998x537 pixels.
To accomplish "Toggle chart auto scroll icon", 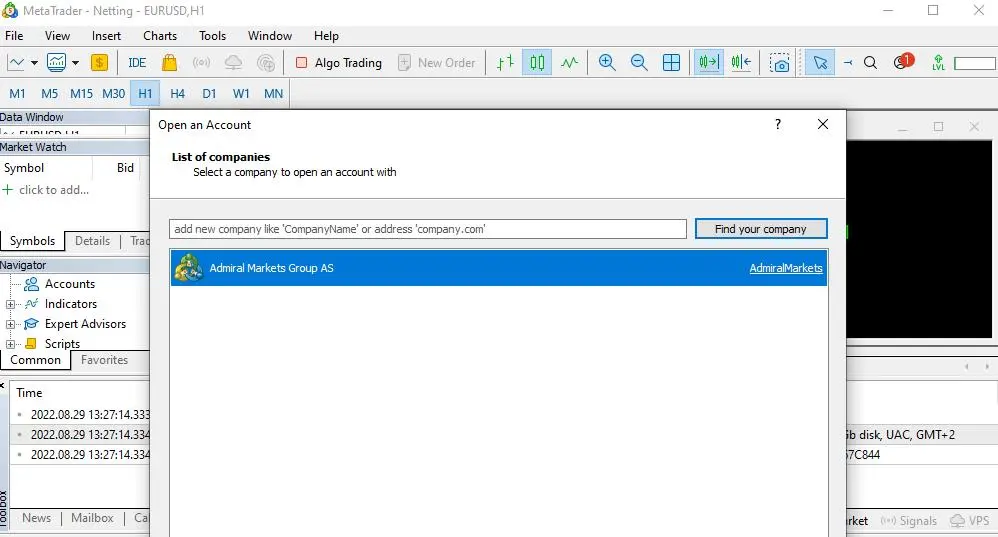I will (708, 62).
